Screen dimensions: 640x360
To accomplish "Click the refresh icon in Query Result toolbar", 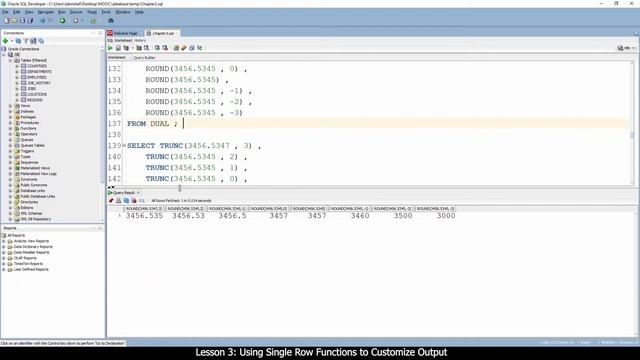I will [126, 200].
